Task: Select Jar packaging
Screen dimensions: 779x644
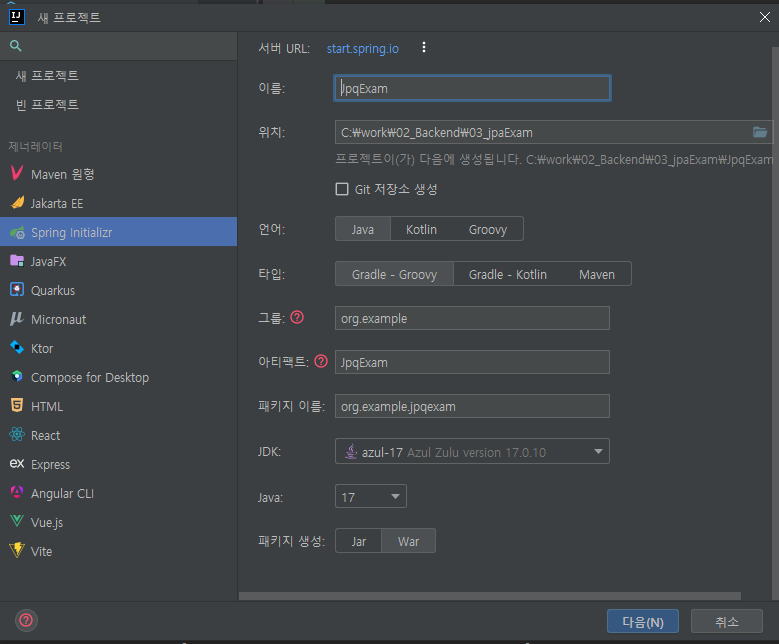Action: [x=359, y=541]
